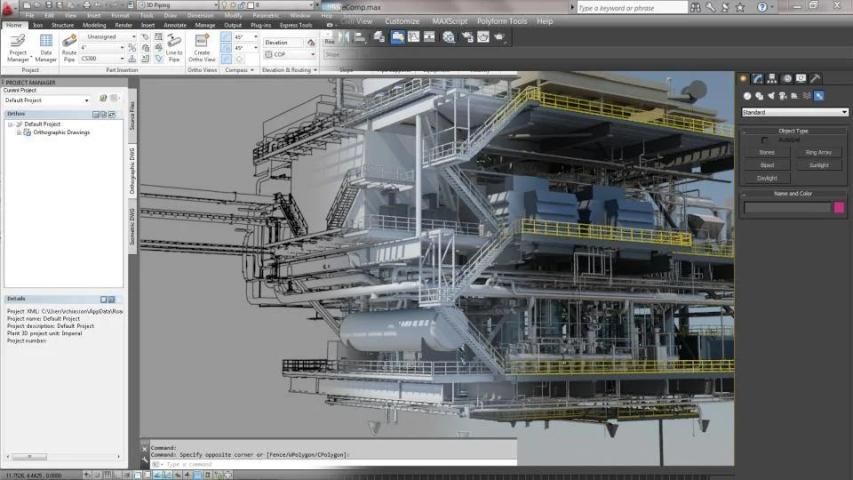Select the Systems category icon
This screenshot has width=853, height=480.
coord(819,96)
